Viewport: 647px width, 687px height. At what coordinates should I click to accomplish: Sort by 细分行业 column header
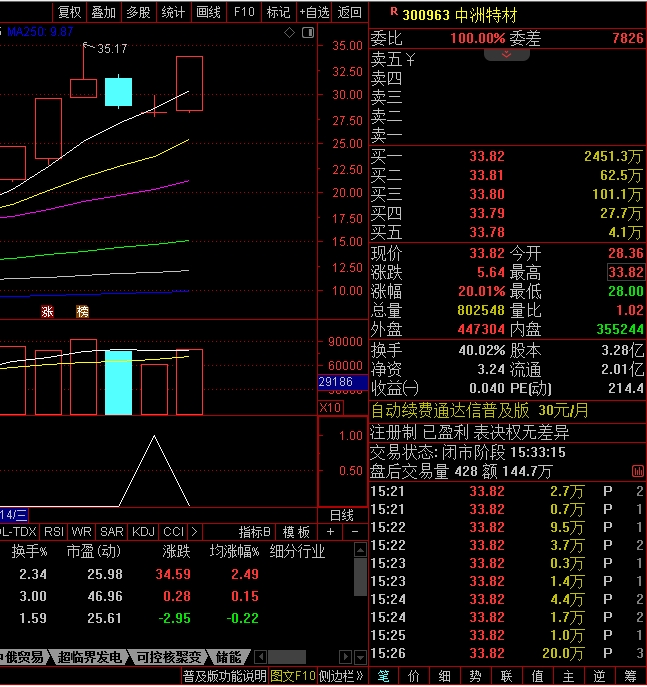coord(297,551)
